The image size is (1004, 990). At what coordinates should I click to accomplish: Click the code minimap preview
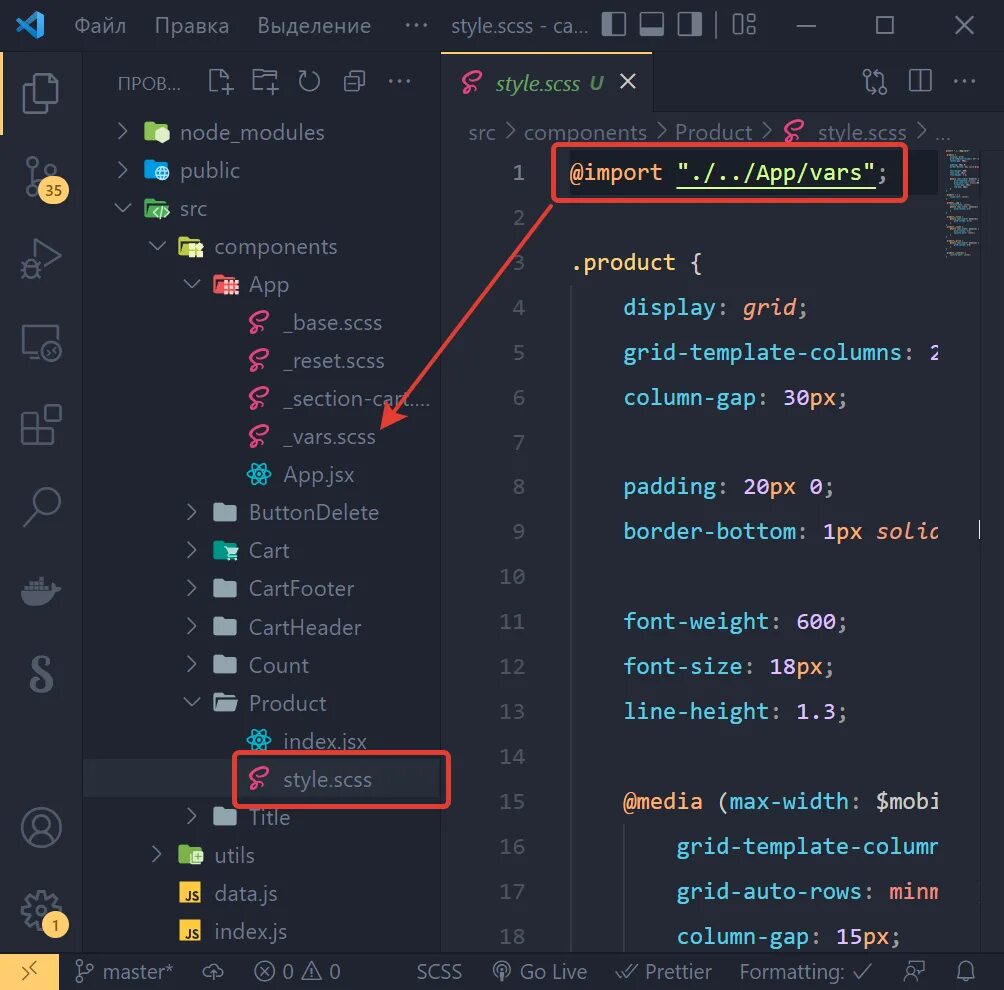[x=961, y=203]
